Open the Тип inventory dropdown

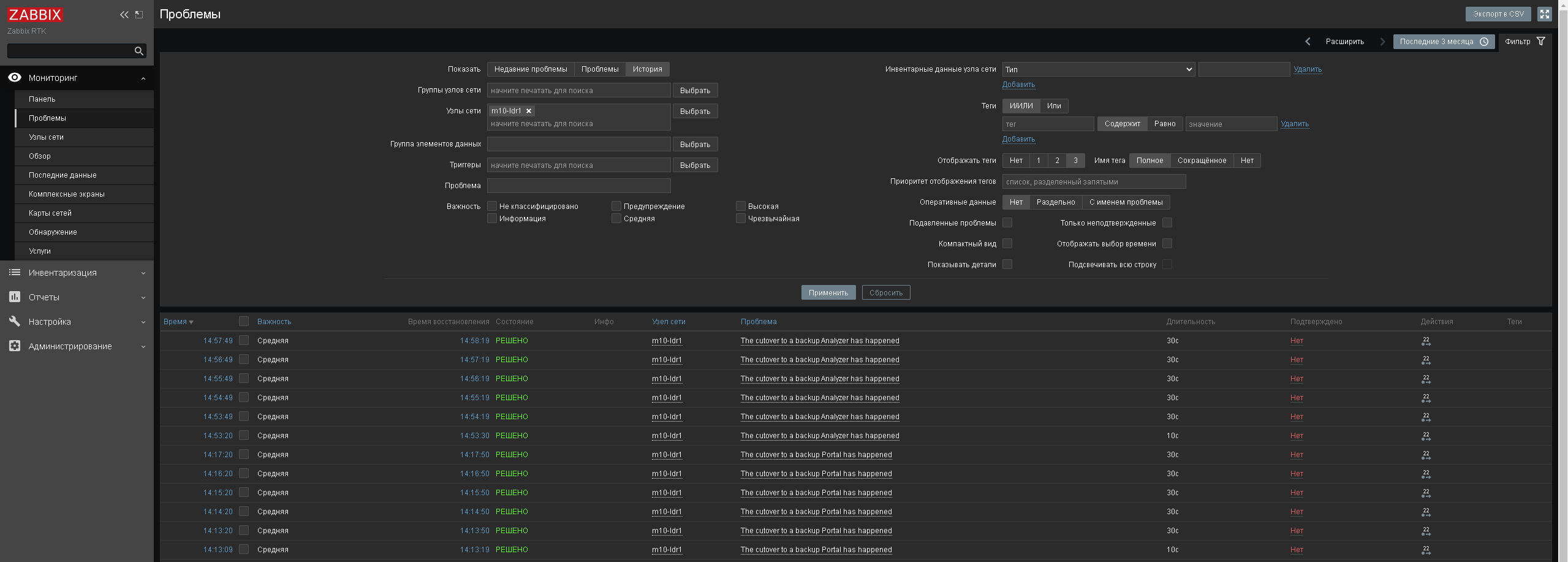1099,69
